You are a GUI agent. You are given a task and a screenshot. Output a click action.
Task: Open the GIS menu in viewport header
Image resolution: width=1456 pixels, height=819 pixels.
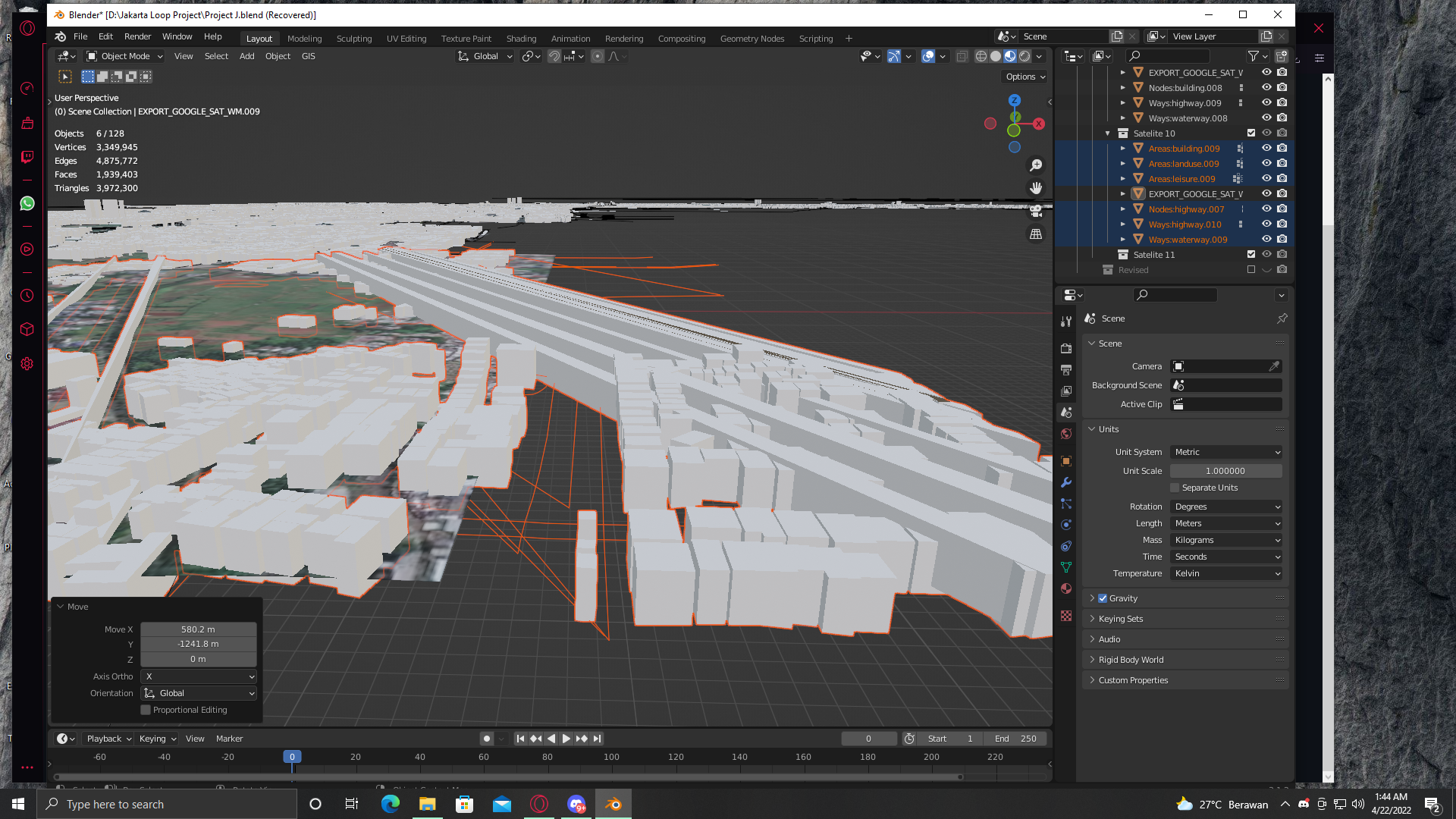click(308, 56)
